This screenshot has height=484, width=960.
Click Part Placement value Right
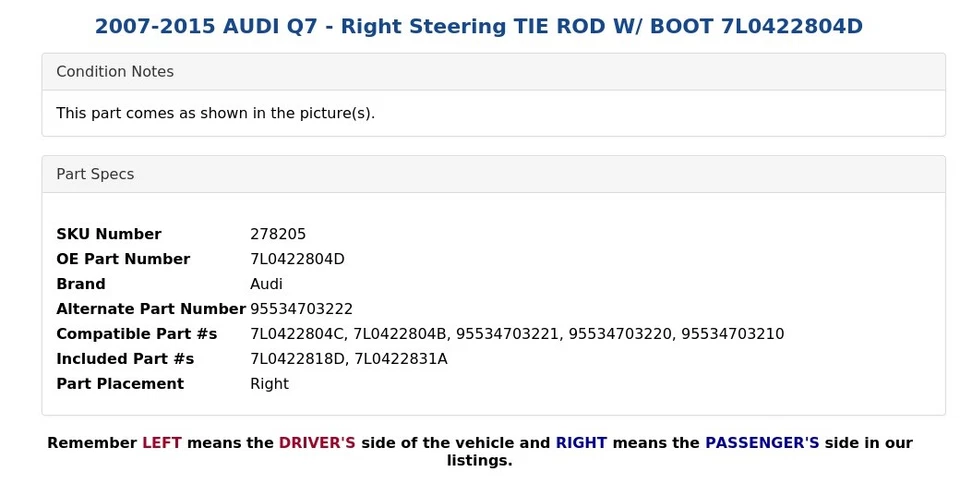[269, 384]
